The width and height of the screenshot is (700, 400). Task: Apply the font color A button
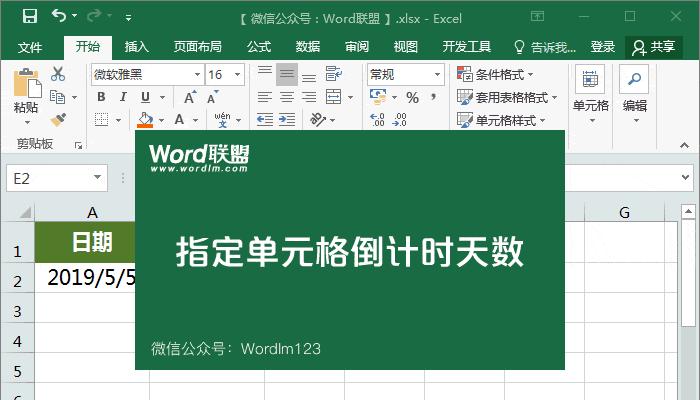tap(179, 120)
